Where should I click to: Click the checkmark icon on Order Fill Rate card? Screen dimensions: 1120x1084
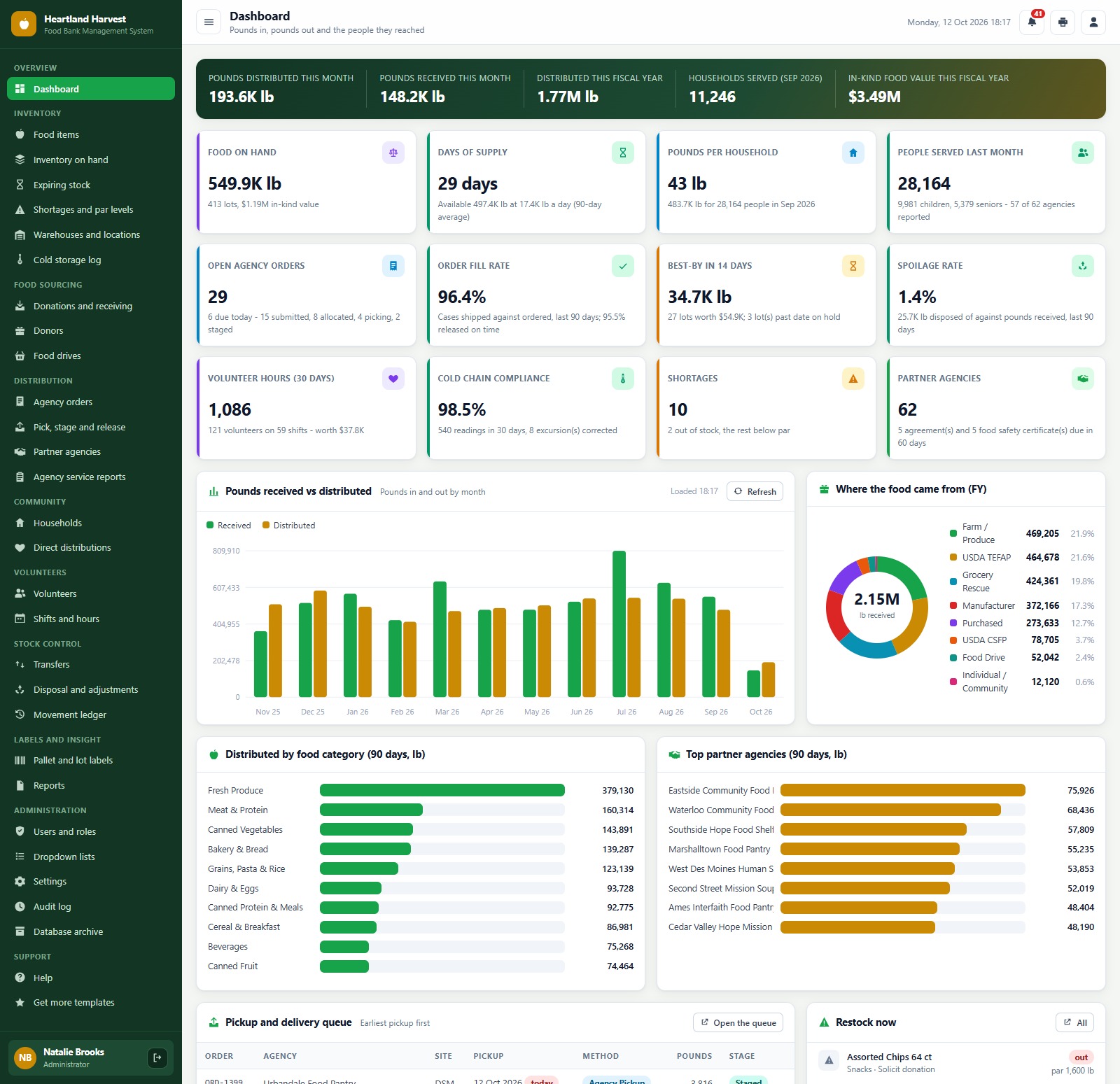pyautogui.click(x=623, y=266)
